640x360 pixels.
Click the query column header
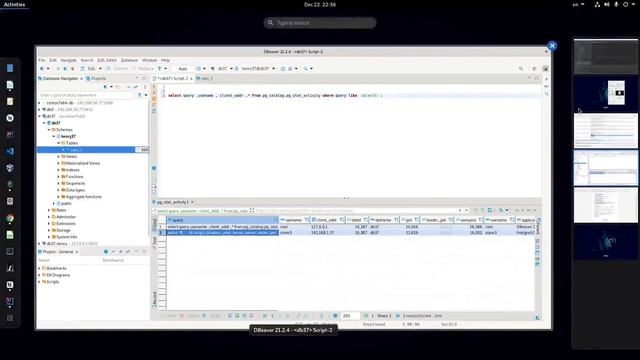point(222,220)
